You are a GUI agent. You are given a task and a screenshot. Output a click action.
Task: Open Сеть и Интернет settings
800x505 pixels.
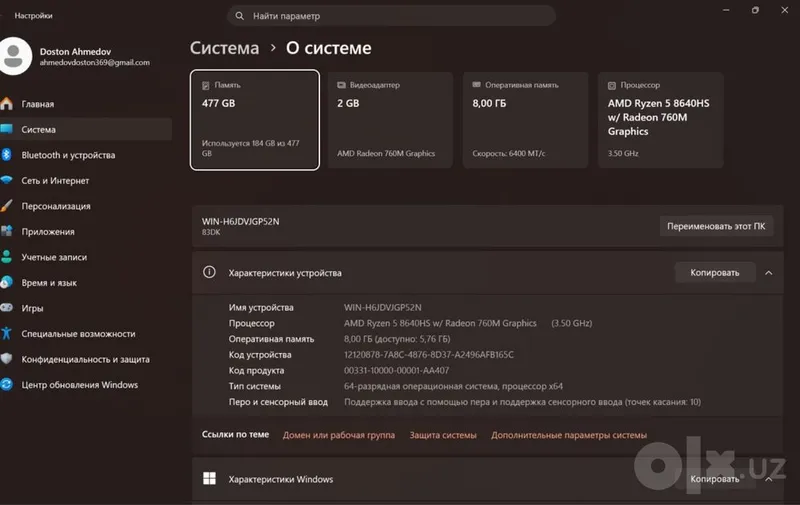tap(86, 181)
